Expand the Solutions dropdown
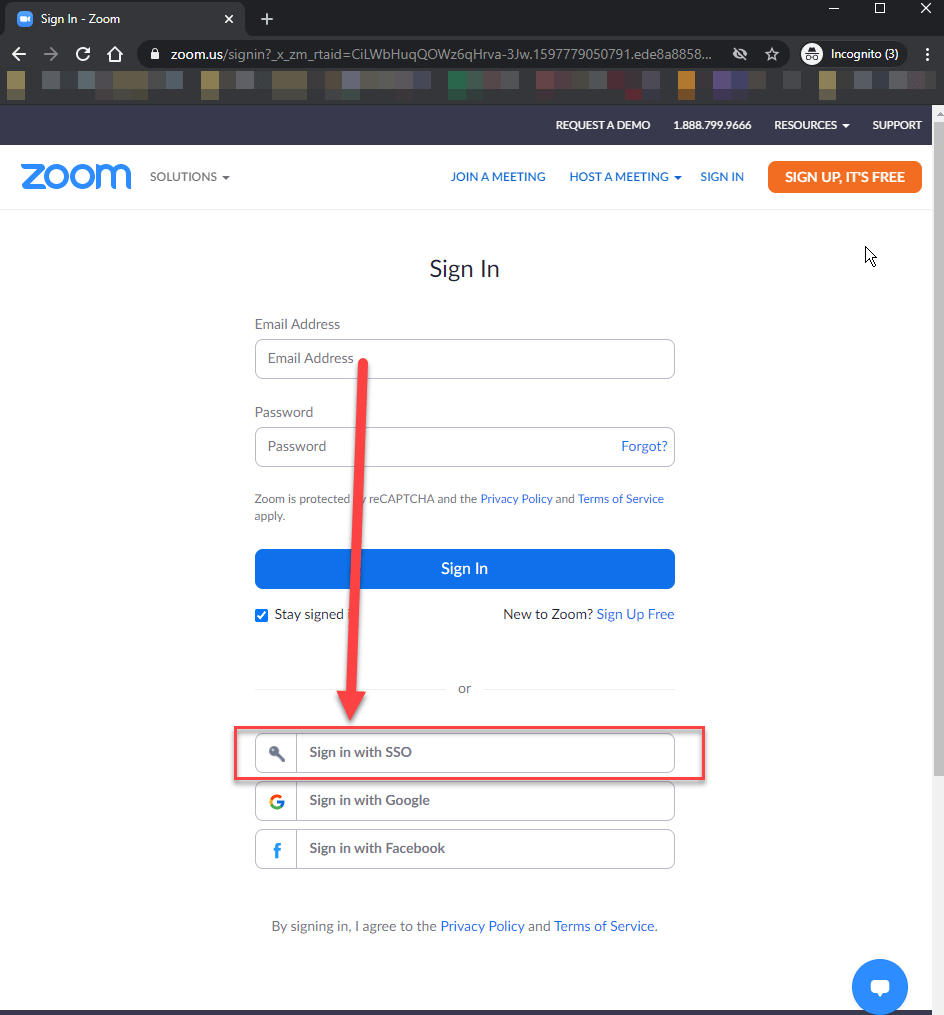The height and width of the screenshot is (1015, 944). pyautogui.click(x=190, y=177)
